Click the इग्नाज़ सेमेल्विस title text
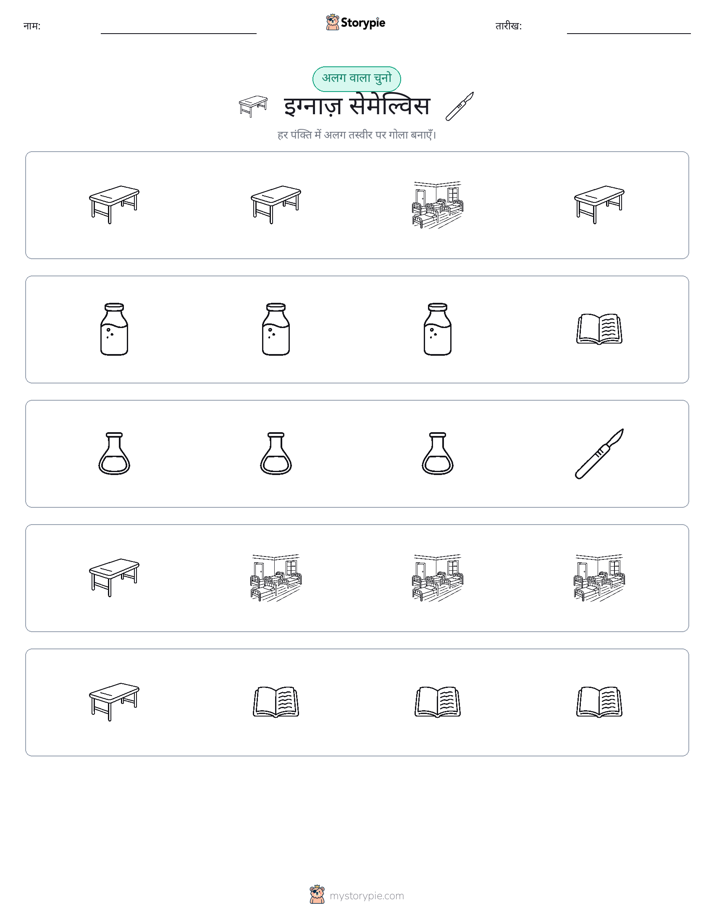The image size is (714, 924). coord(357,107)
